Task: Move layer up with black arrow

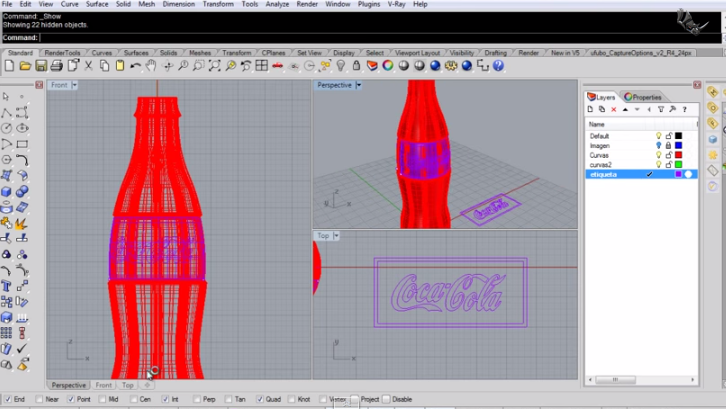Action: pyautogui.click(x=625, y=109)
